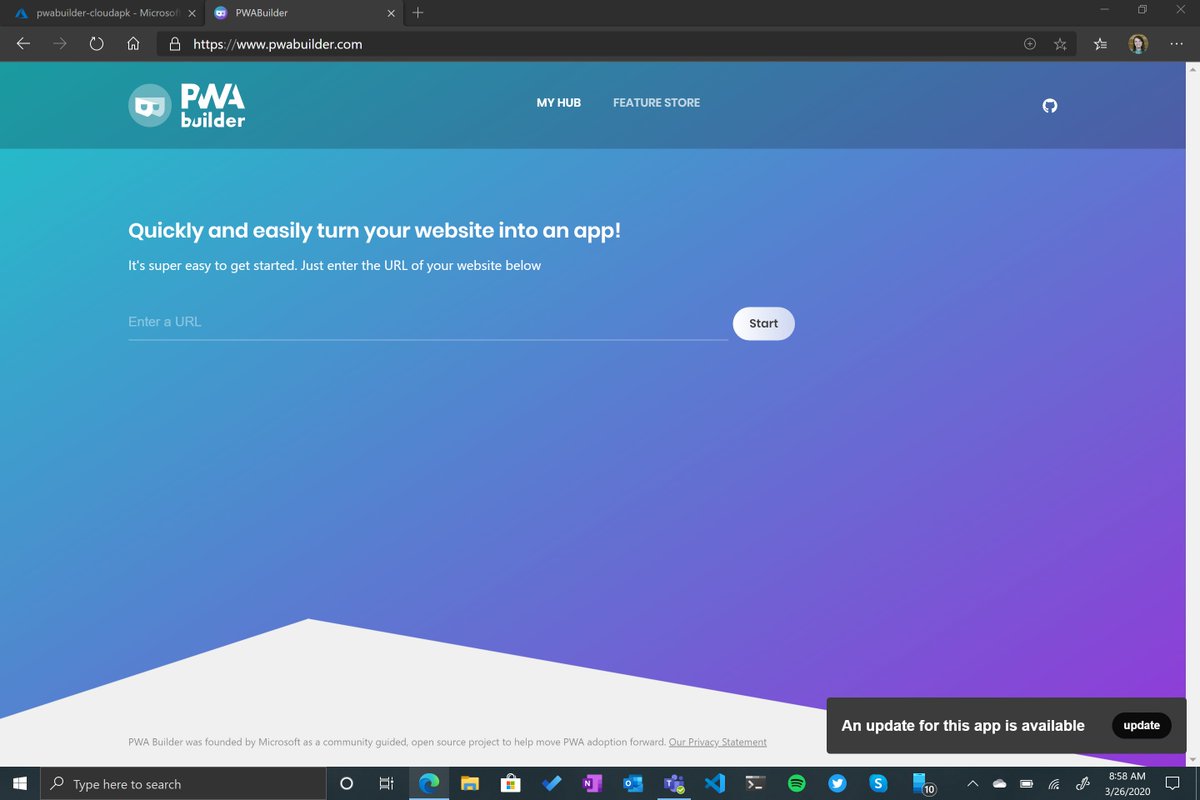Expand hidden system tray icons chevron
The image size is (1200, 800).
(972, 784)
